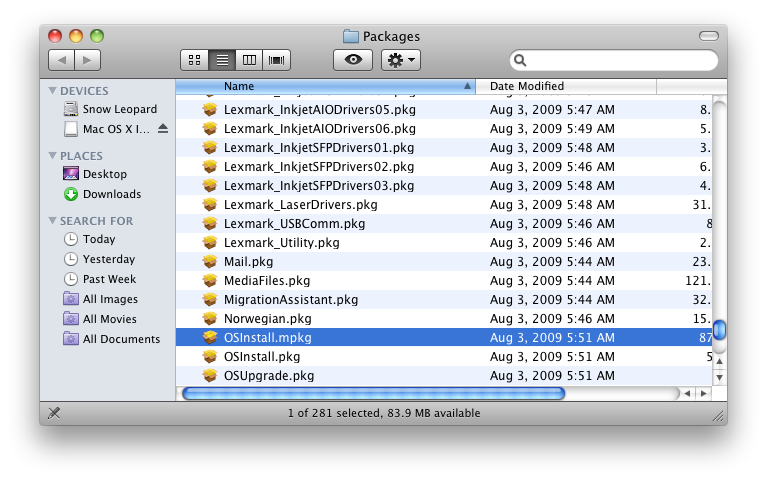Switch to icon view

pyautogui.click(x=194, y=60)
